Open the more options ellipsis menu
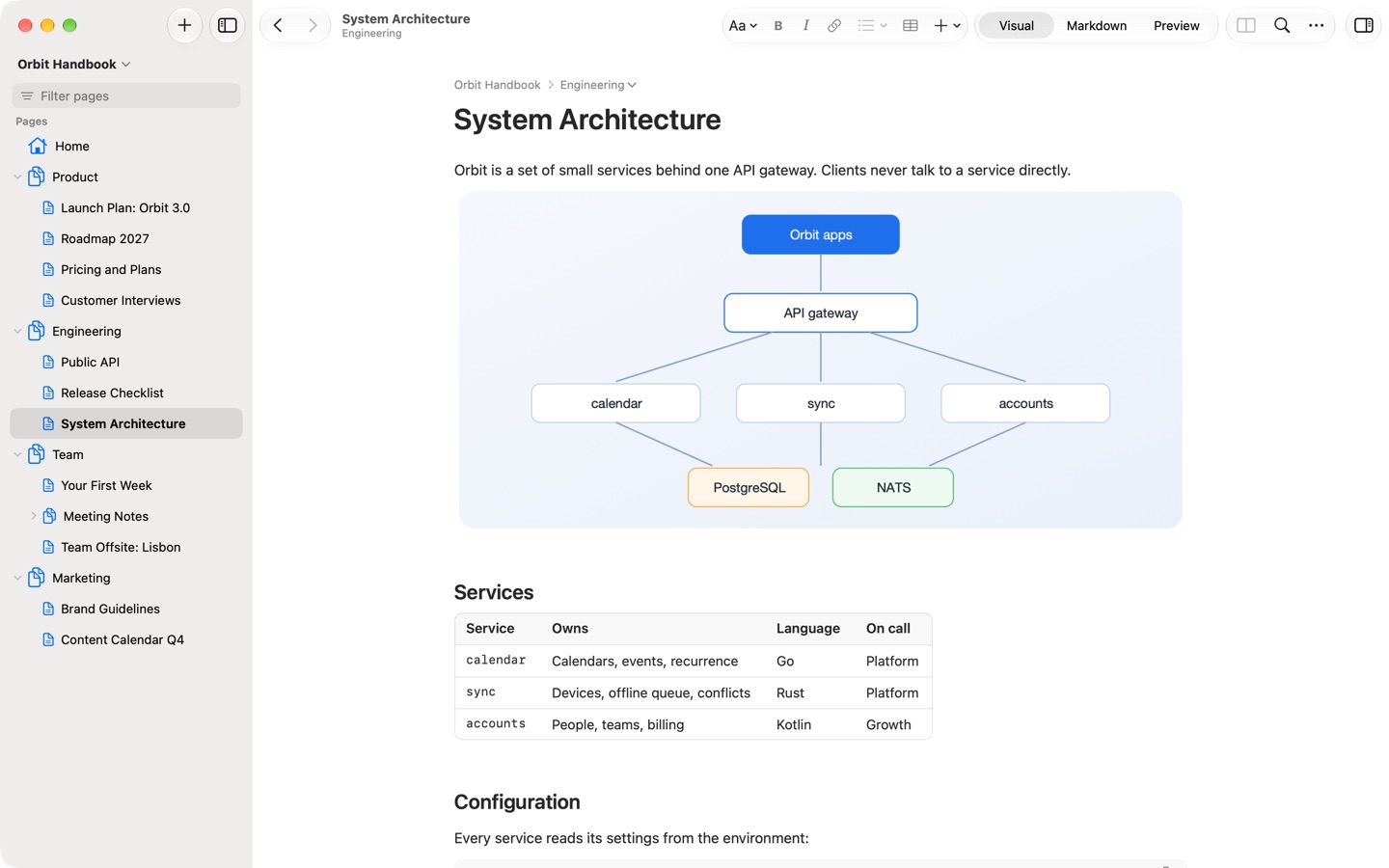The height and width of the screenshot is (868, 1389). (x=1317, y=26)
